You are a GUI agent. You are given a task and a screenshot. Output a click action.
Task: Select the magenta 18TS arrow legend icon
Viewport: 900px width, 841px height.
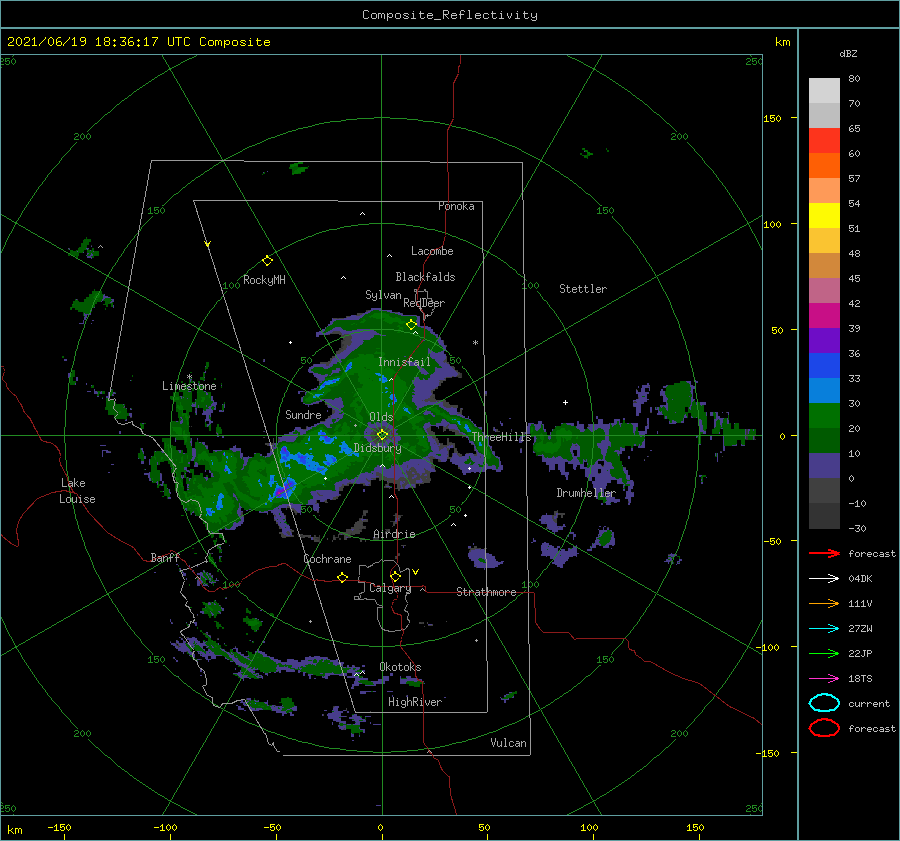824,679
